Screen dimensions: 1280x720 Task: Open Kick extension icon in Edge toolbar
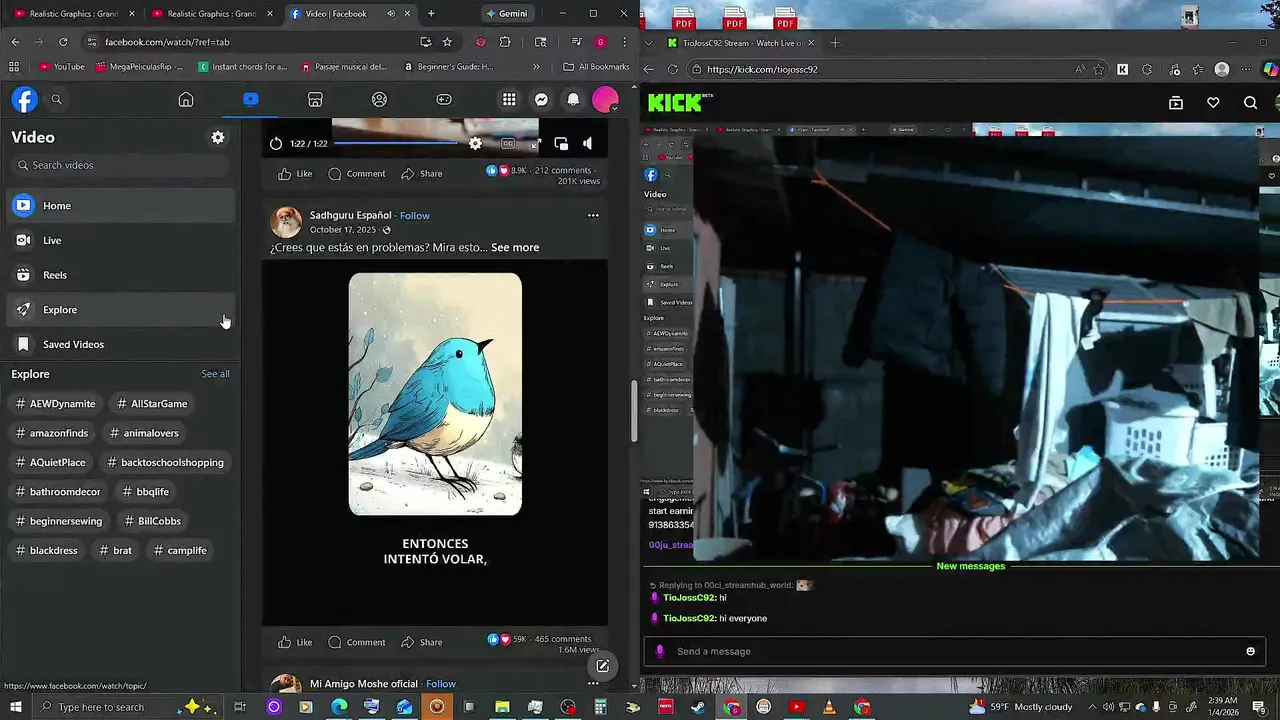point(1122,69)
